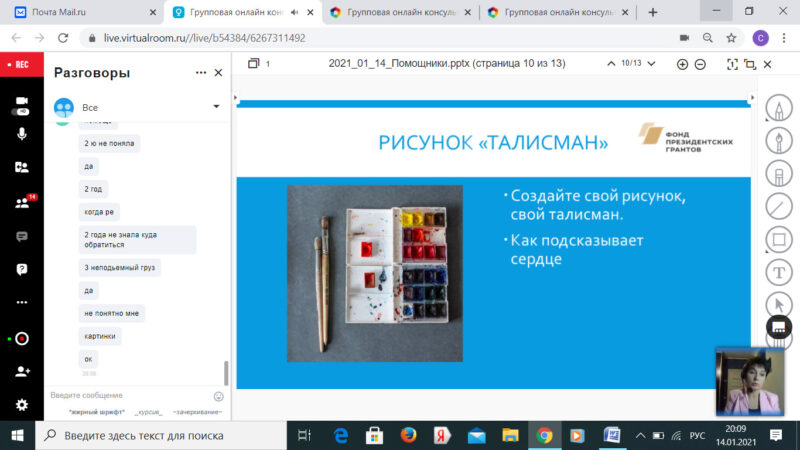Click the paint palette image on slide
800x450 pixels.
374,273
